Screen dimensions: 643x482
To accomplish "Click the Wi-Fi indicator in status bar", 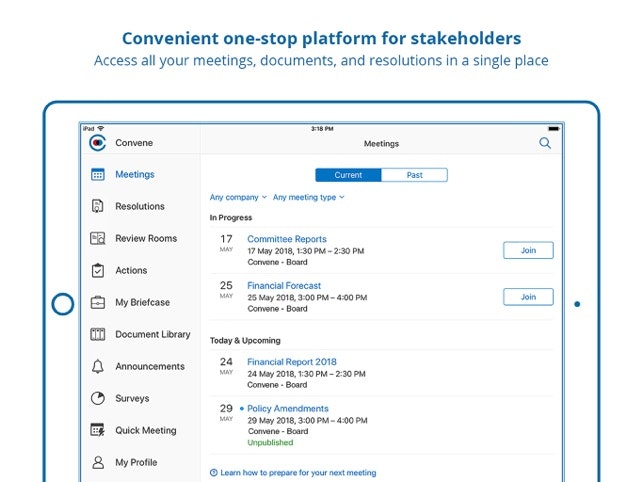I will 100,128.
